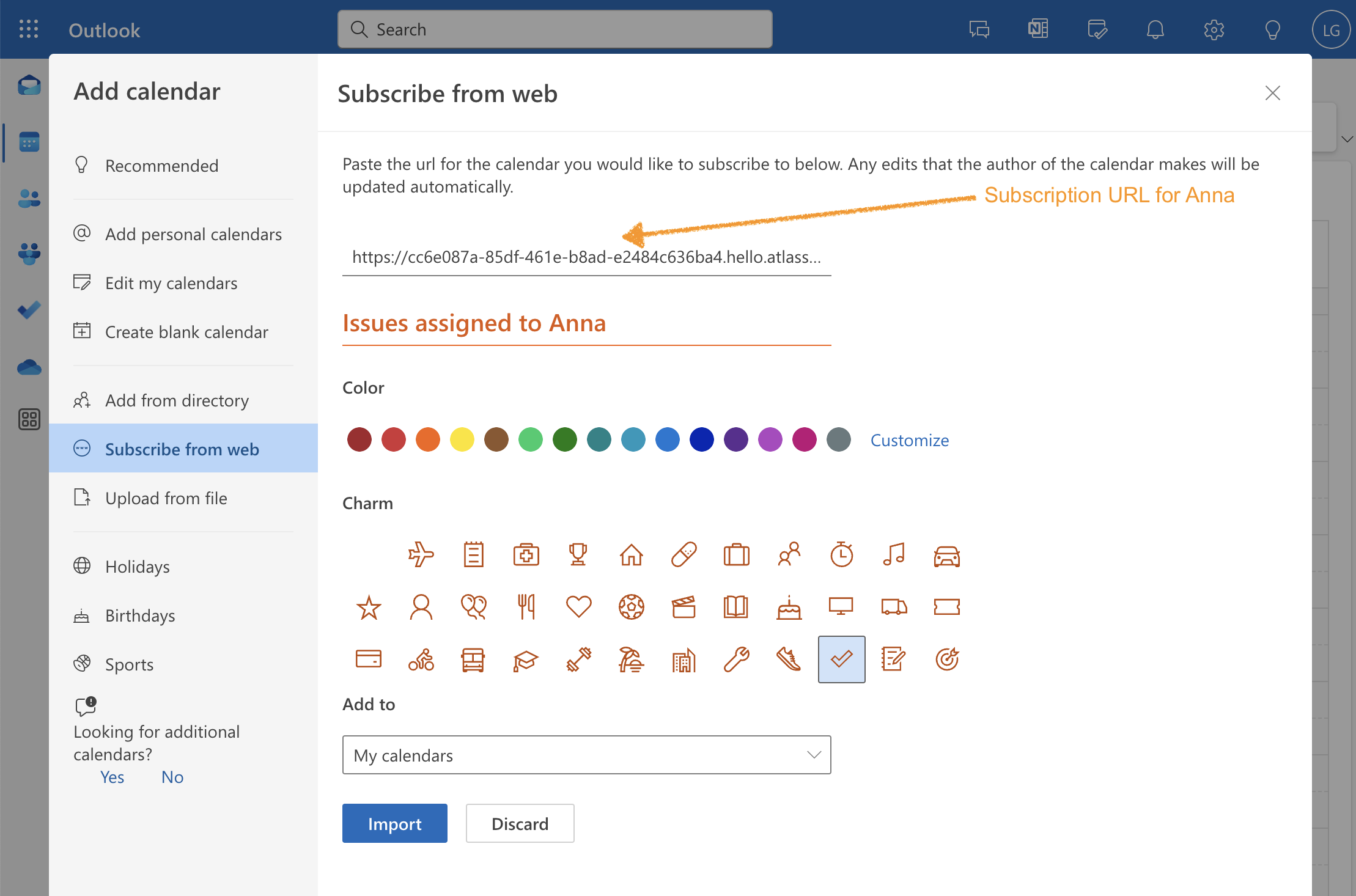Open the Recommended section

183,166
